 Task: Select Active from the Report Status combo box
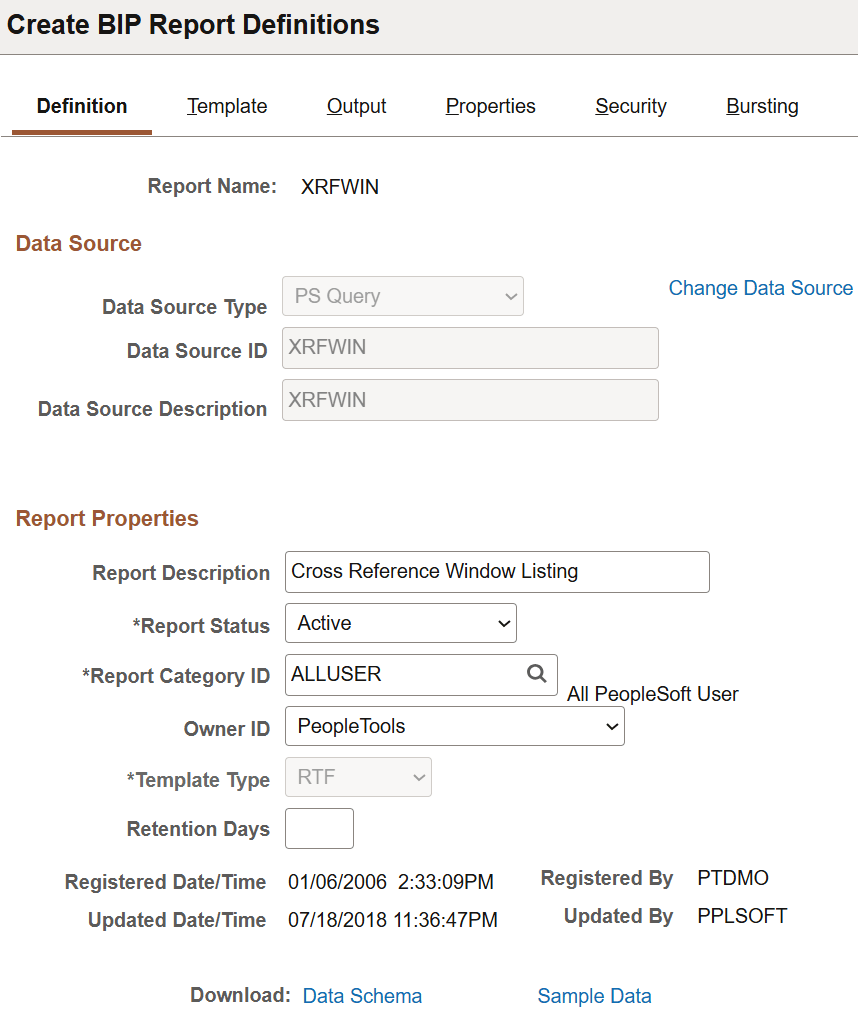pyautogui.click(x=400, y=623)
